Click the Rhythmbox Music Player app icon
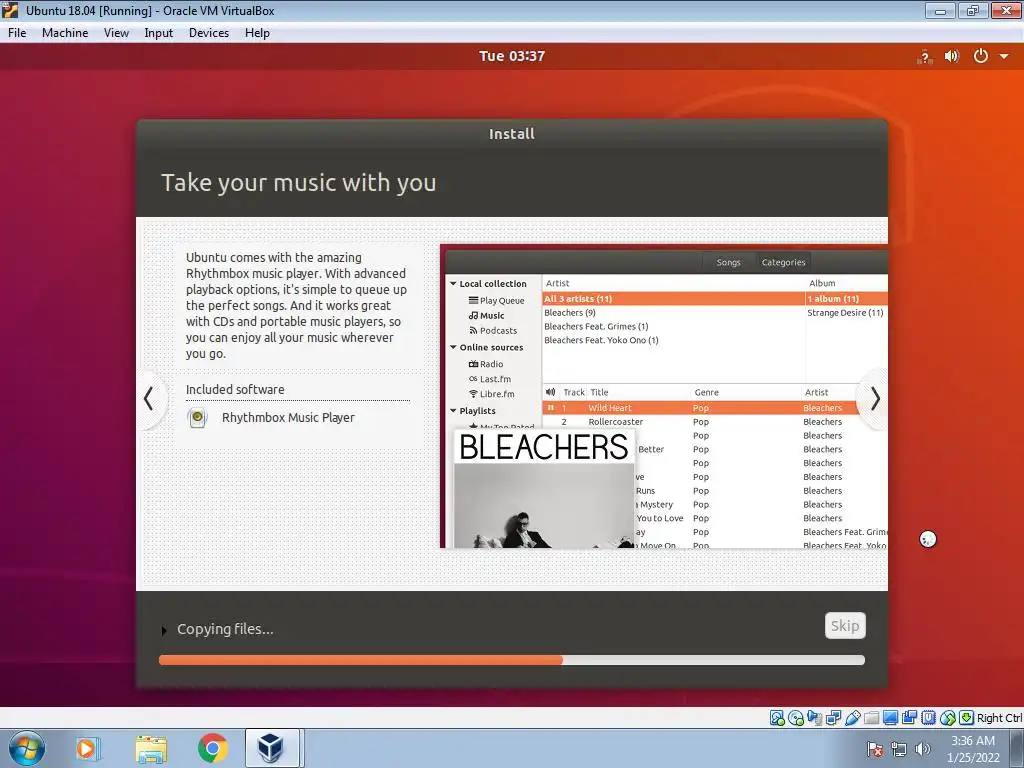 [197, 418]
